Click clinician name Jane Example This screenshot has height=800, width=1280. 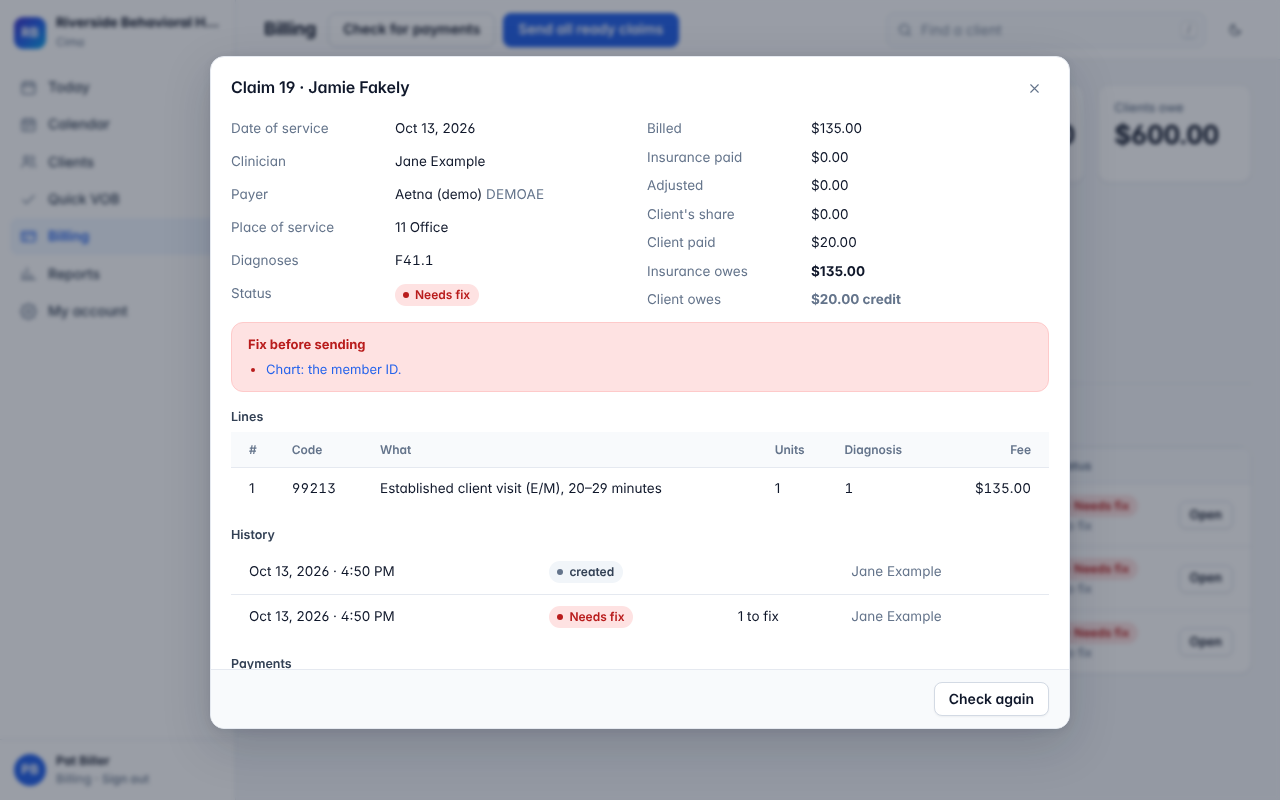pyautogui.click(x=440, y=161)
